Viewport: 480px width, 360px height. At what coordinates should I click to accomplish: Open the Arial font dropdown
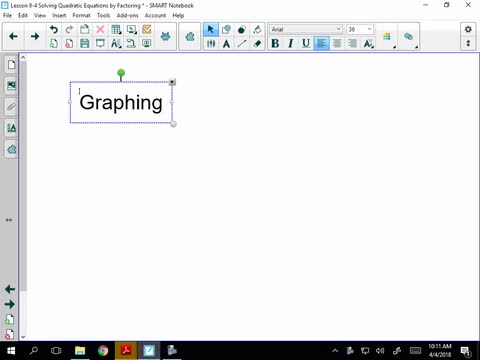[x=306, y=29]
